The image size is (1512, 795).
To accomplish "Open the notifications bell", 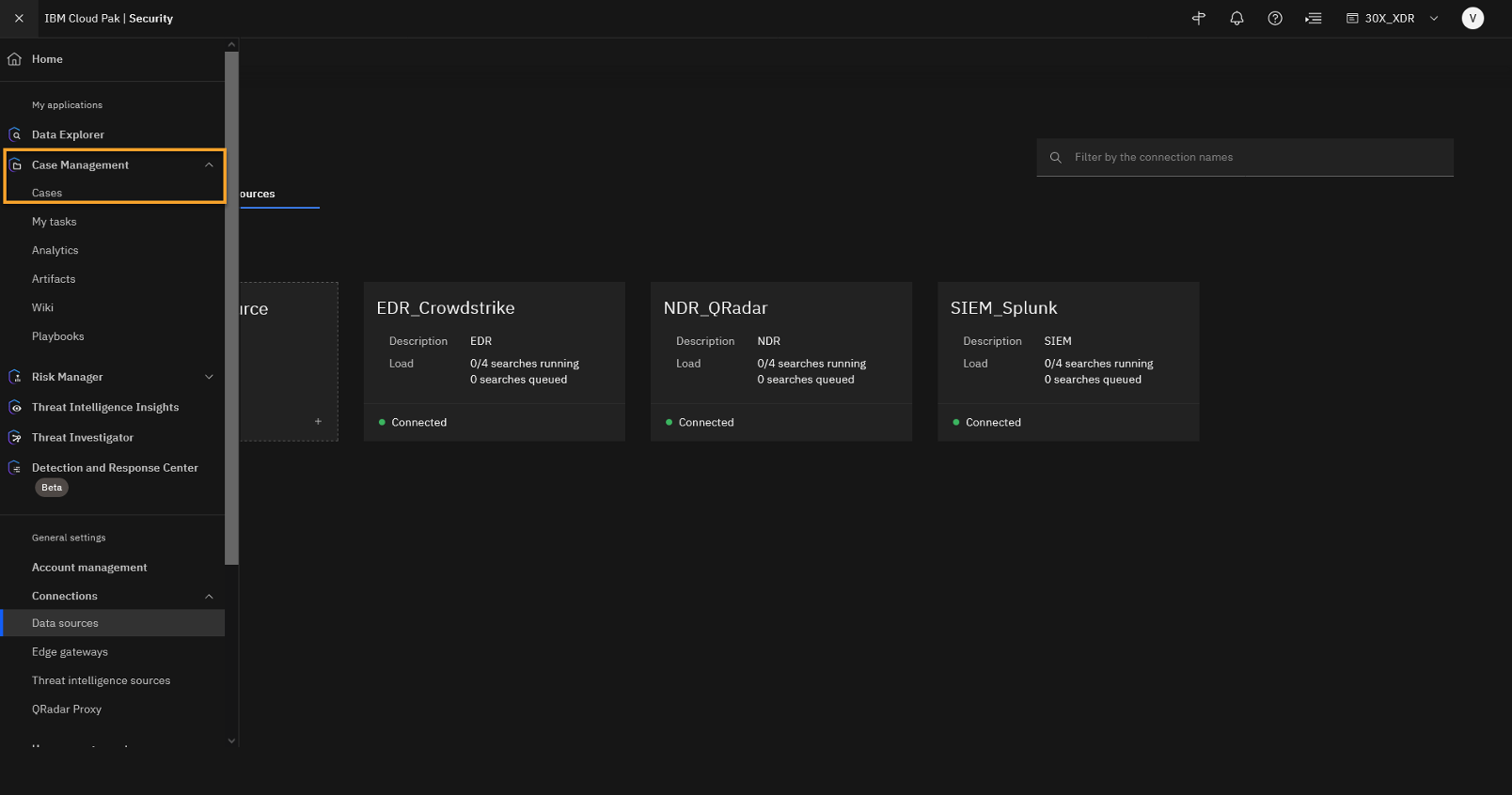I will [1236, 18].
